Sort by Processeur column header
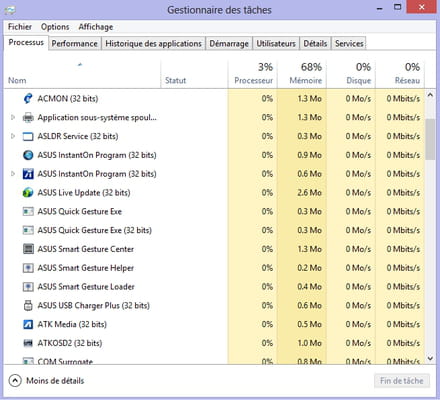The width and height of the screenshot is (440, 401). [x=253, y=74]
